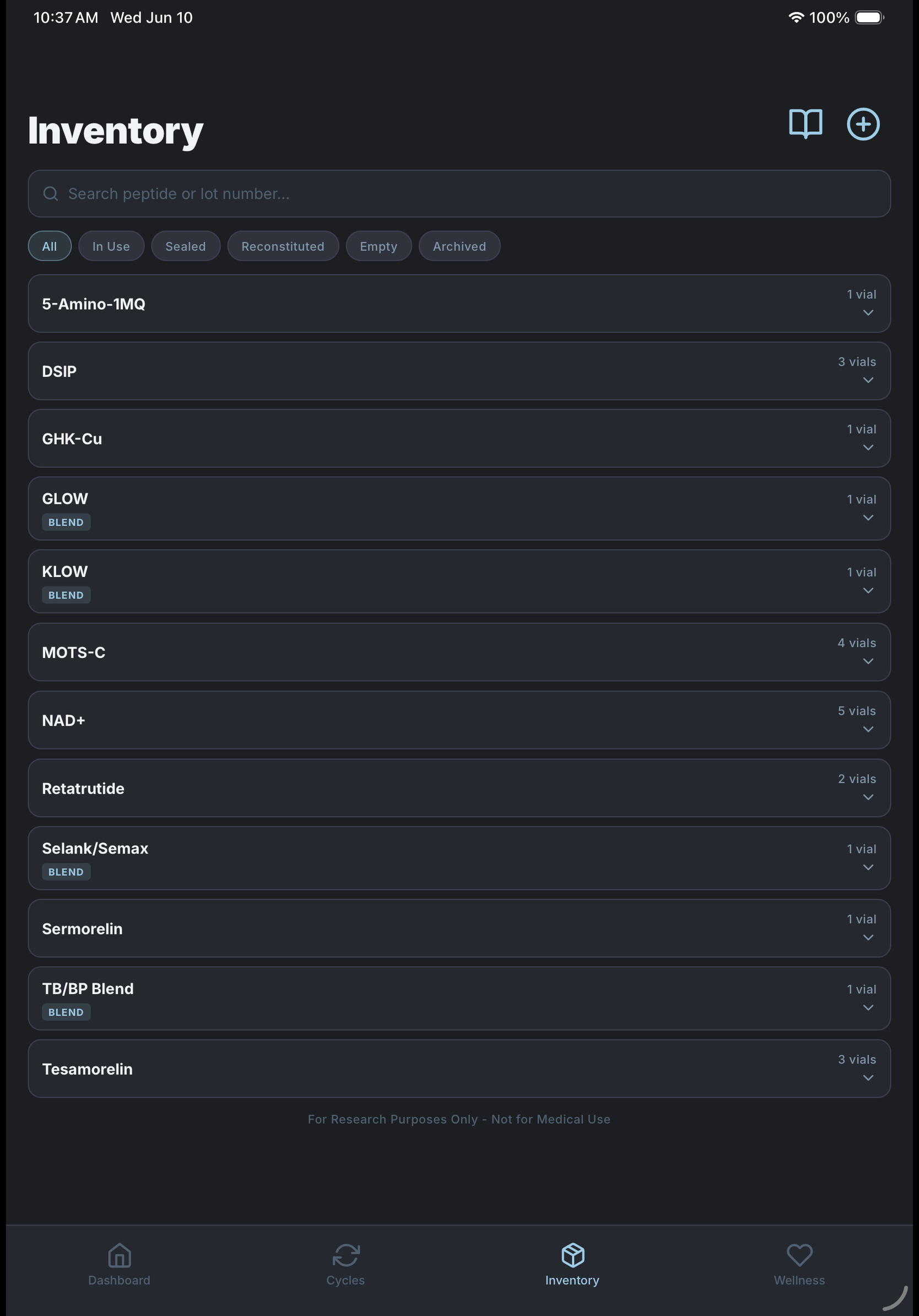
Task: Expand the NAD+ row chevron
Action: 868,729
